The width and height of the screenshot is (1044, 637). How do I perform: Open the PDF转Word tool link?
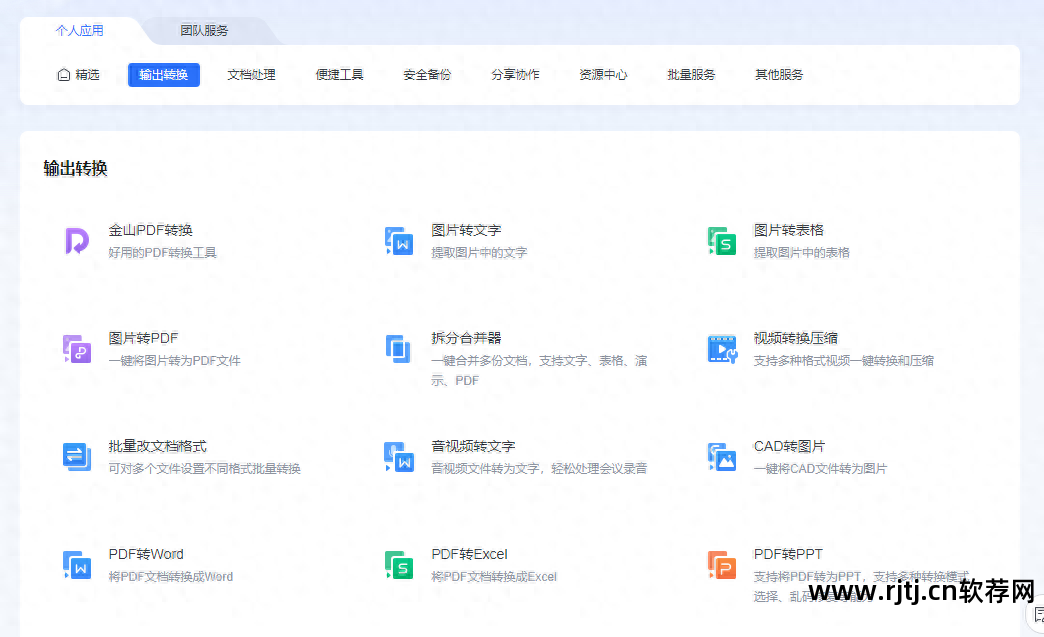146,553
